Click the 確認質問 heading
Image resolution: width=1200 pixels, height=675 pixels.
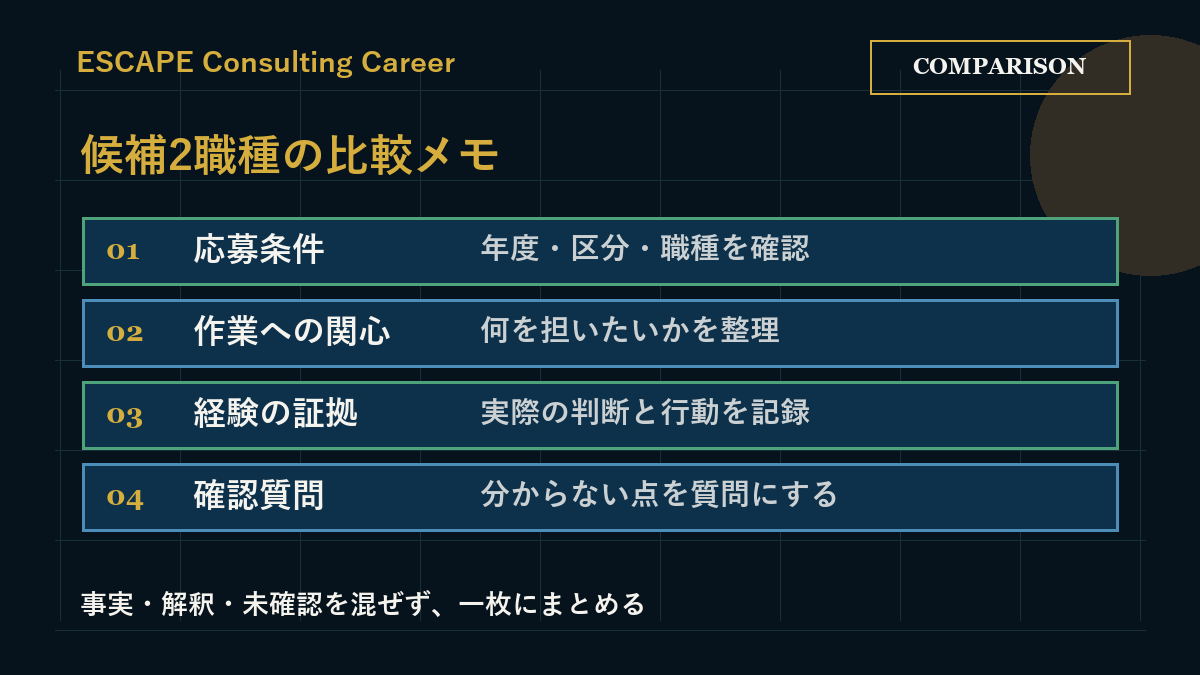click(x=259, y=496)
